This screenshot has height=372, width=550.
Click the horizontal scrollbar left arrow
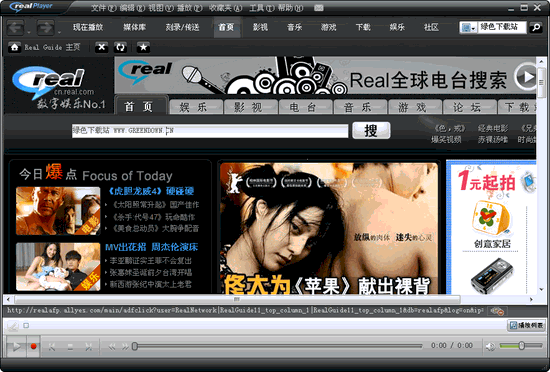tap(8, 299)
